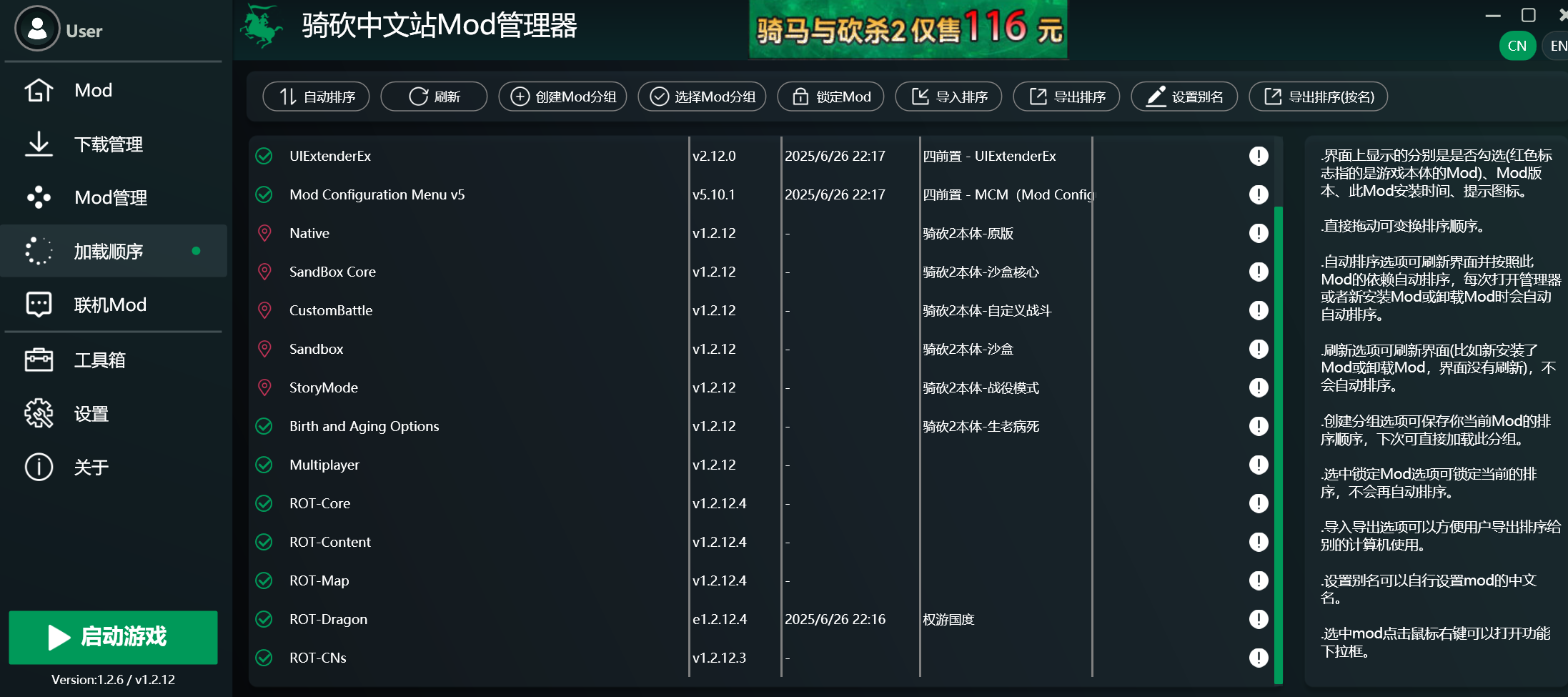Image resolution: width=1568 pixels, height=697 pixels.
Task: Toggle ROT-Content enabled checkmark
Action: pyautogui.click(x=264, y=542)
